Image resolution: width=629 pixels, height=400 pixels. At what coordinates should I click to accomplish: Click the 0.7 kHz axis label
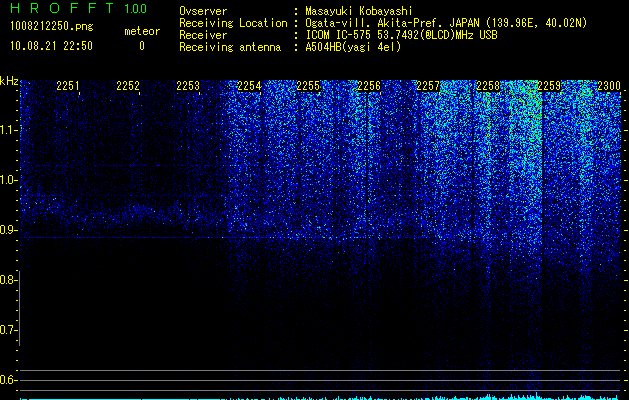pyautogui.click(x=8, y=330)
